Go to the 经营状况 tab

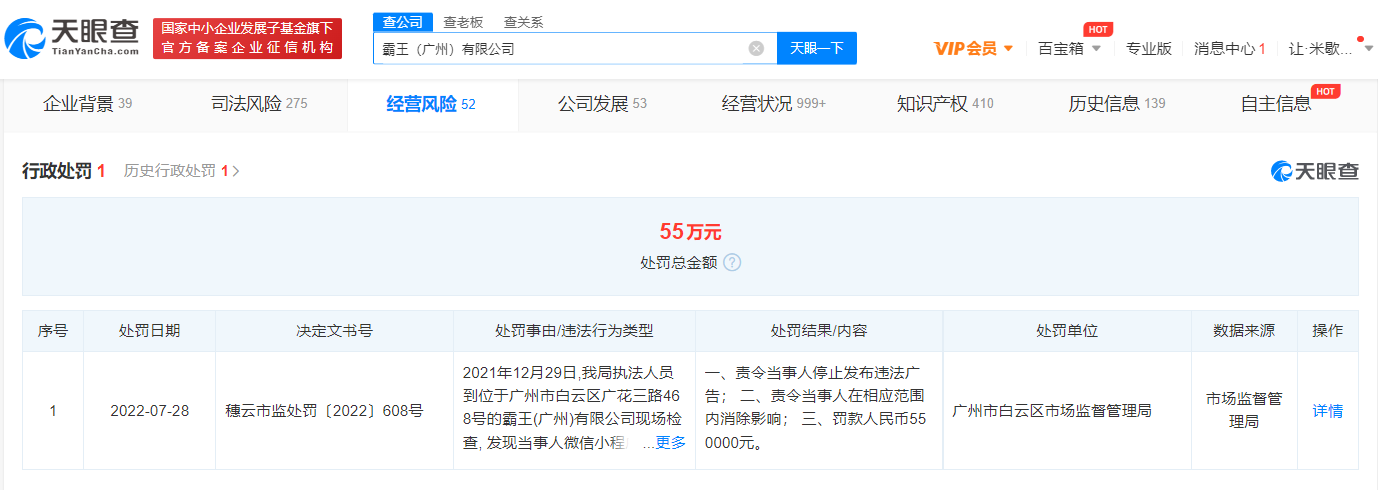click(x=774, y=104)
